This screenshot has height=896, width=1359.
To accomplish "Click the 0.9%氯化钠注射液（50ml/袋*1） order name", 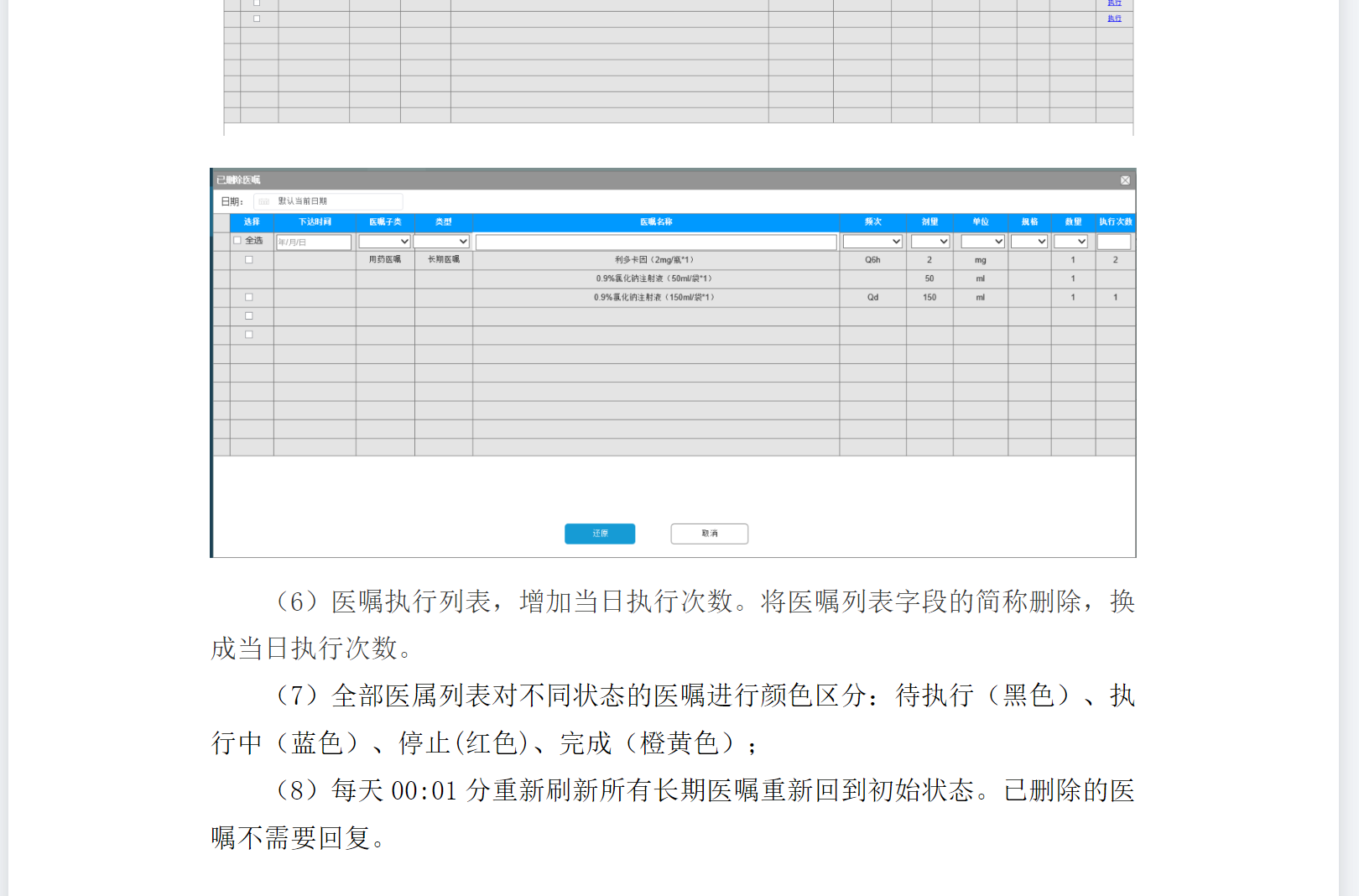I will point(654,279).
